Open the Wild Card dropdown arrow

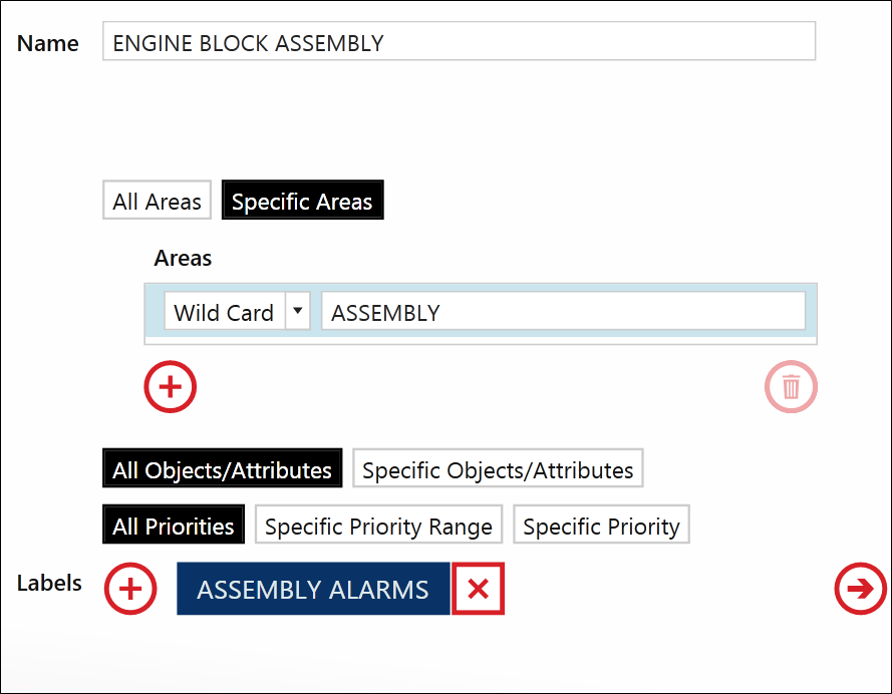(x=298, y=311)
